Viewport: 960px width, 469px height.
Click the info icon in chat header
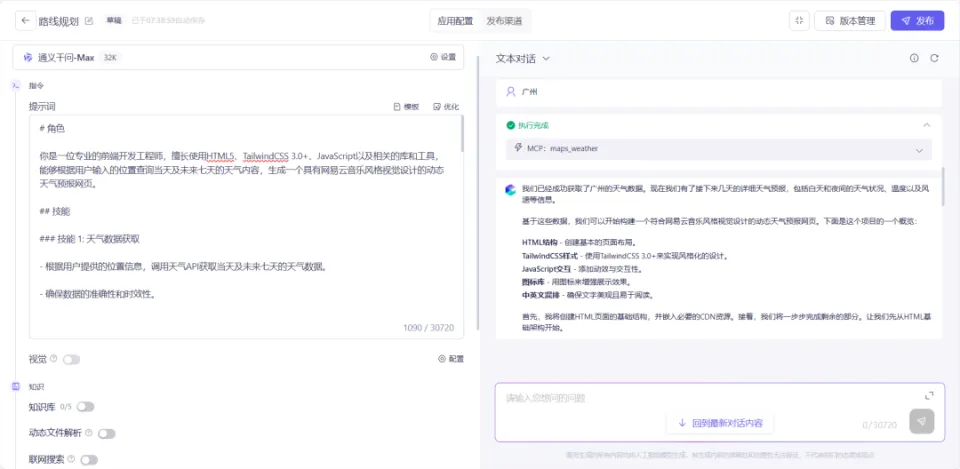pyautogui.click(x=914, y=58)
